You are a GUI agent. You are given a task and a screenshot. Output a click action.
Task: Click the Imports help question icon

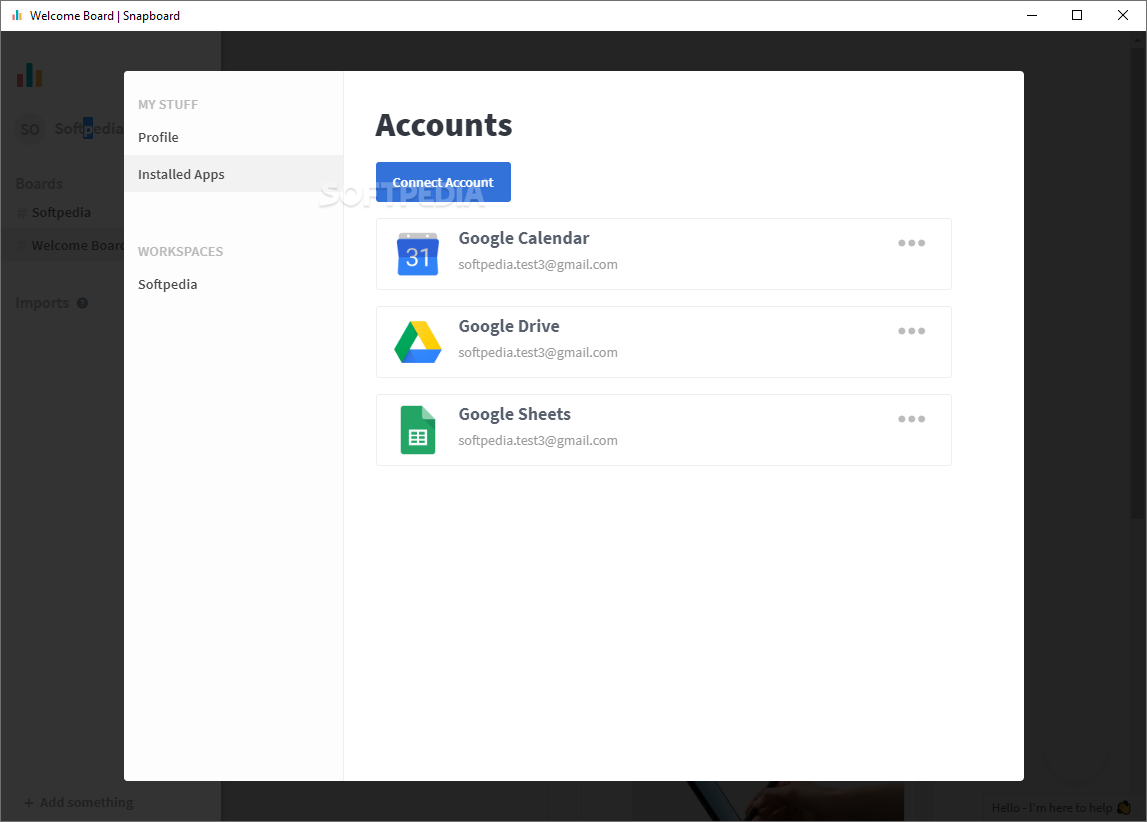click(x=82, y=303)
